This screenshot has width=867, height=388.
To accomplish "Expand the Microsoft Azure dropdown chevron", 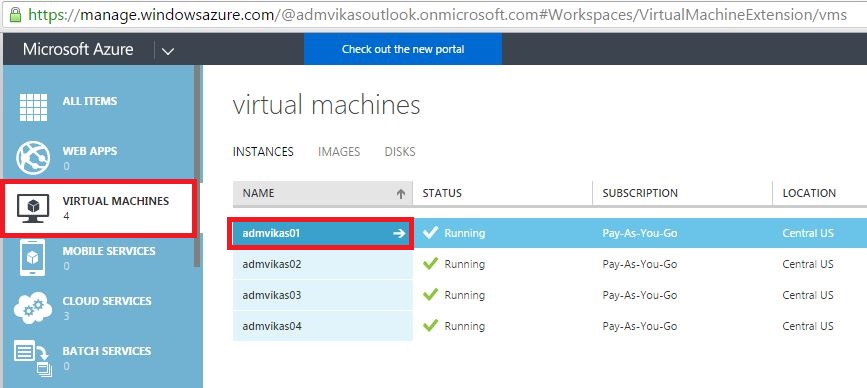I will tap(168, 51).
